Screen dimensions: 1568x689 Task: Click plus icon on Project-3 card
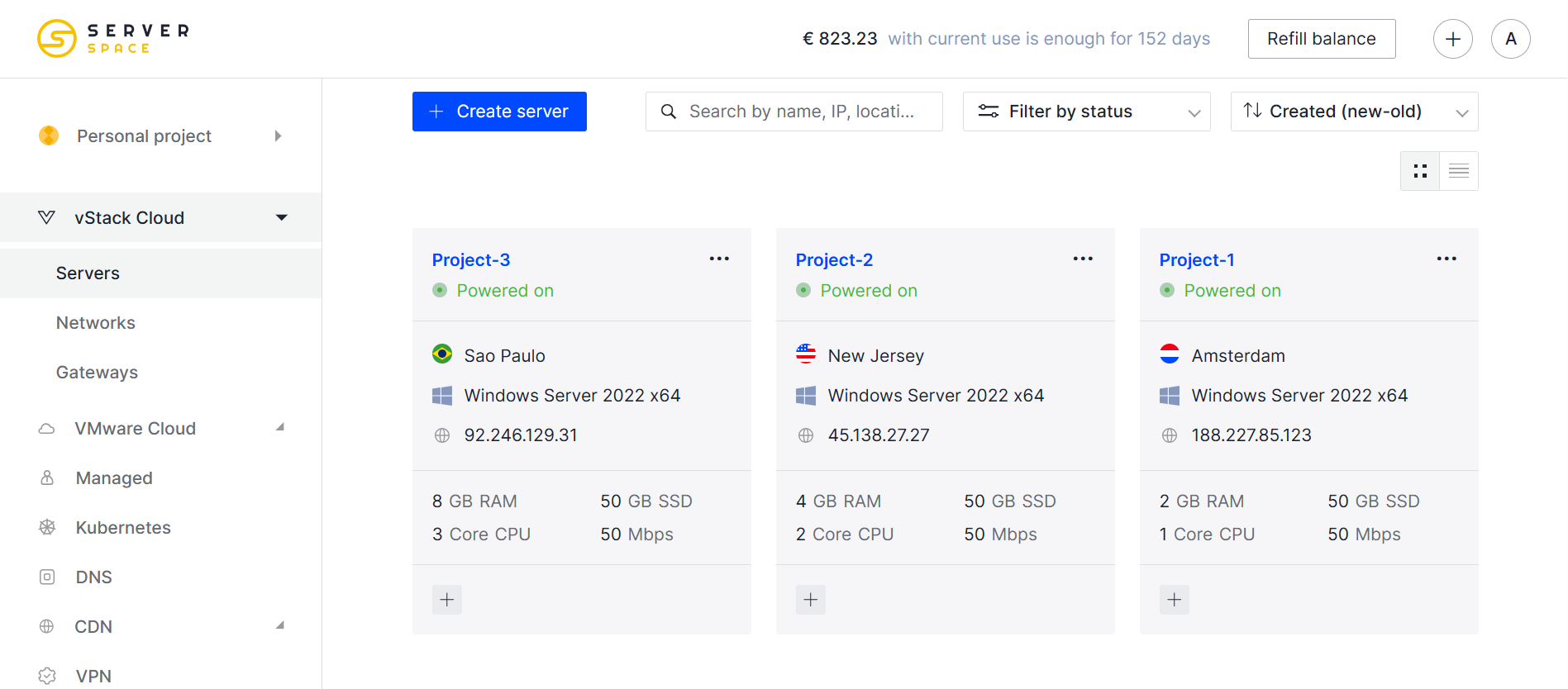(447, 600)
